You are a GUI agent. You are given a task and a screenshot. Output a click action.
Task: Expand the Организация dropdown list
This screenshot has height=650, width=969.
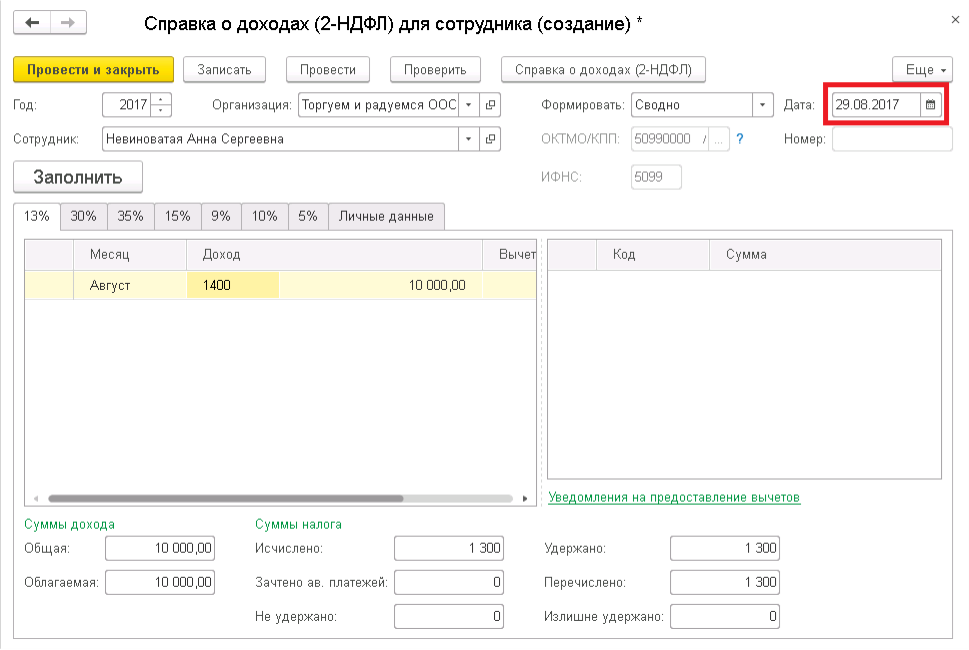pyautogui.click(x=468, y=104)
